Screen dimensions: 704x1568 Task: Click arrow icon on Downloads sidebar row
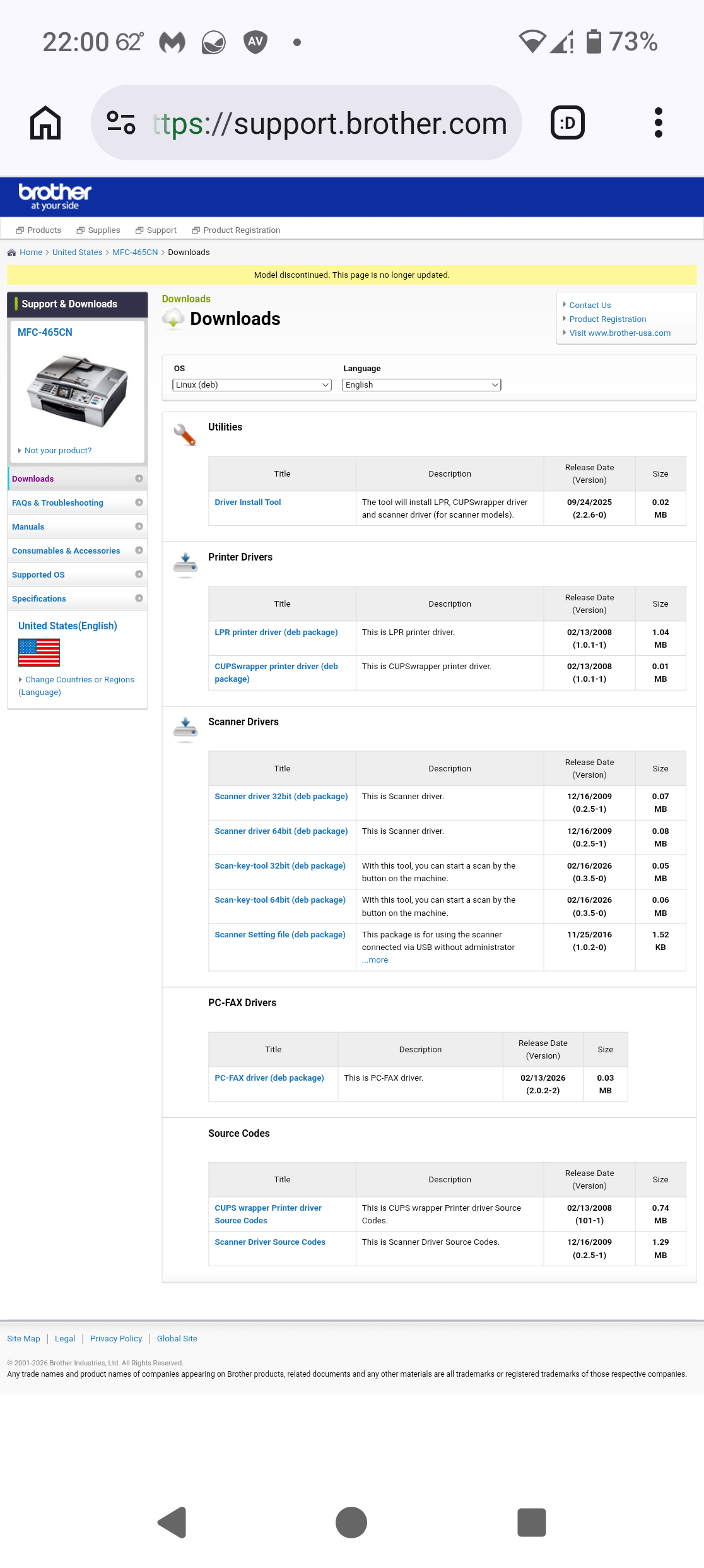pyautogui.click(x=139, y=478)
